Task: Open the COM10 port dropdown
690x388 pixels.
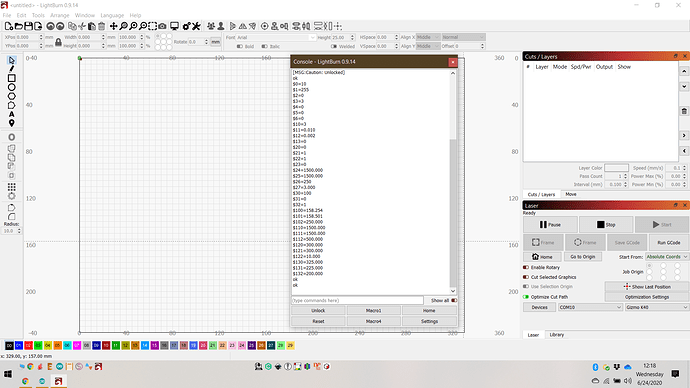Action: point(590,307)
